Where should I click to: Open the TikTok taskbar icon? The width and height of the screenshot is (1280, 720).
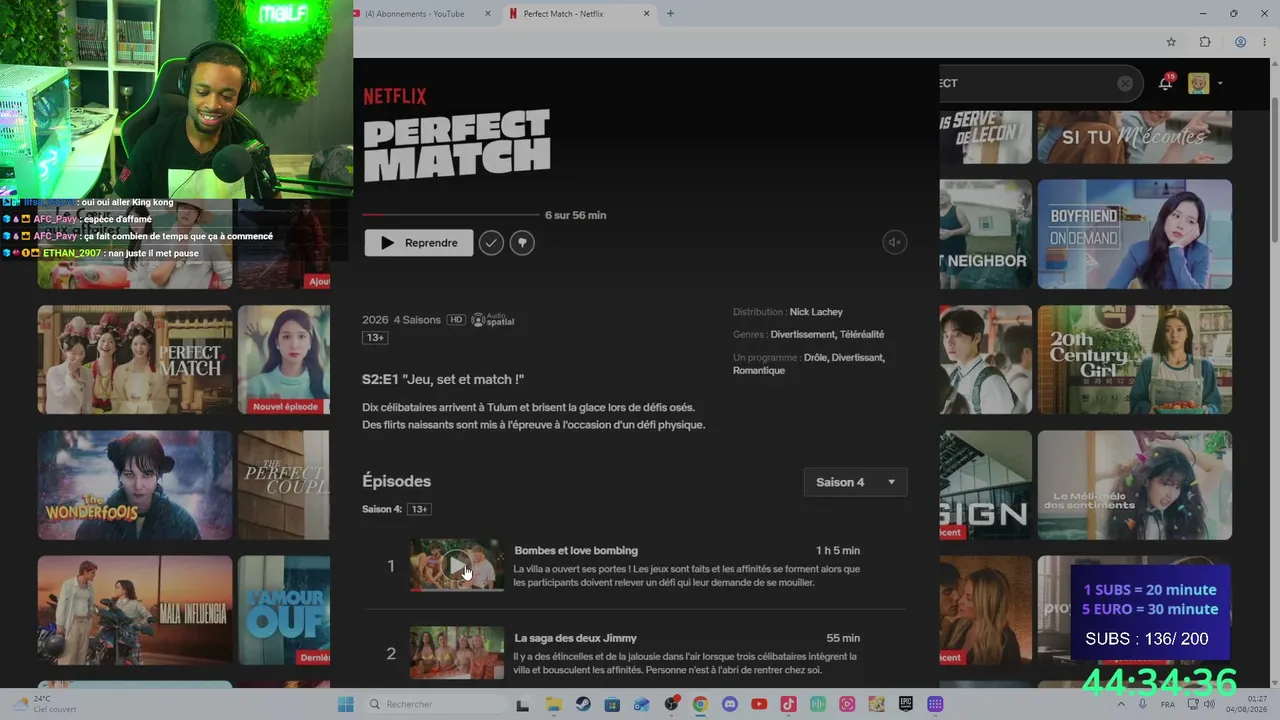pos(788,704)
